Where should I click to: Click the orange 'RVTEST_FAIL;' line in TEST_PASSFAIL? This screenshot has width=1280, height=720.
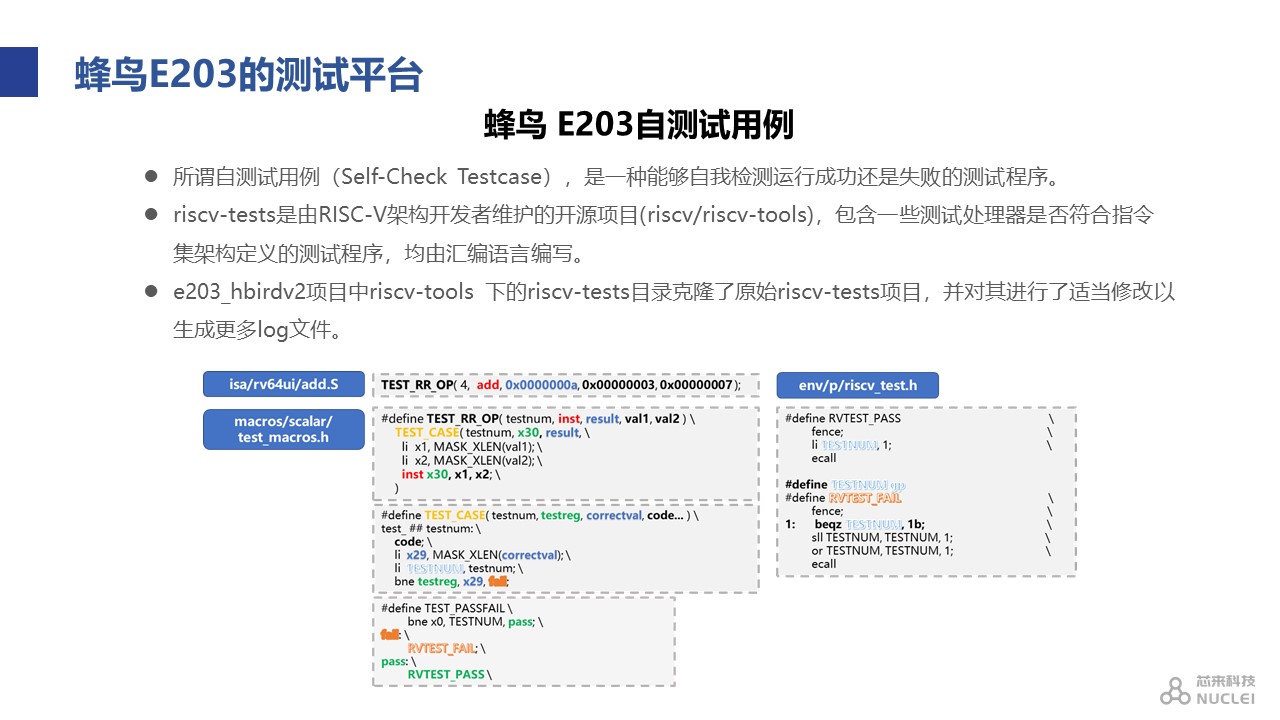pyautogui.click(x=447, y=648)
